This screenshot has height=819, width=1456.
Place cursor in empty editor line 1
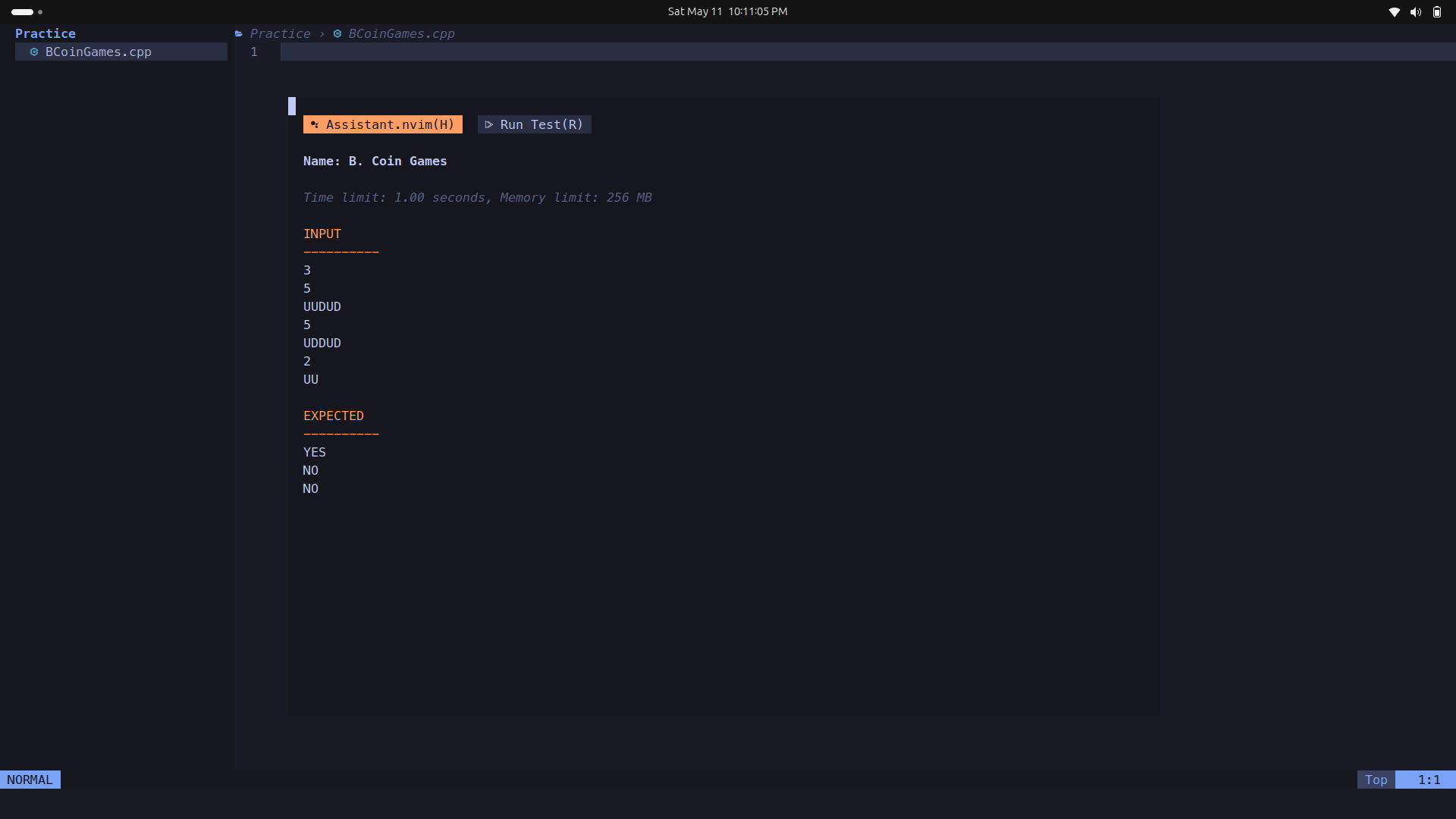tap(868, 52)
